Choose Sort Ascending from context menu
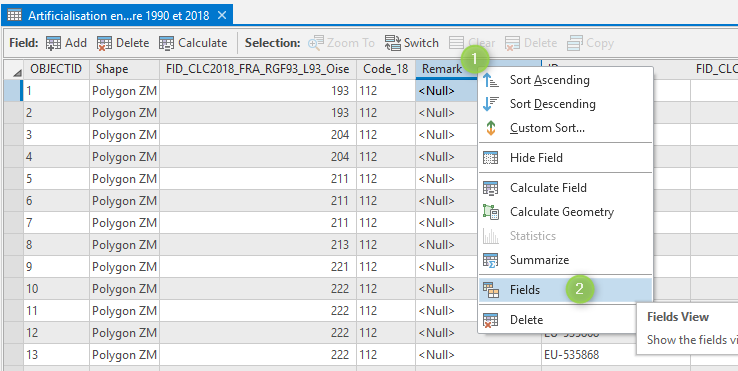 [x=565, y=80]
